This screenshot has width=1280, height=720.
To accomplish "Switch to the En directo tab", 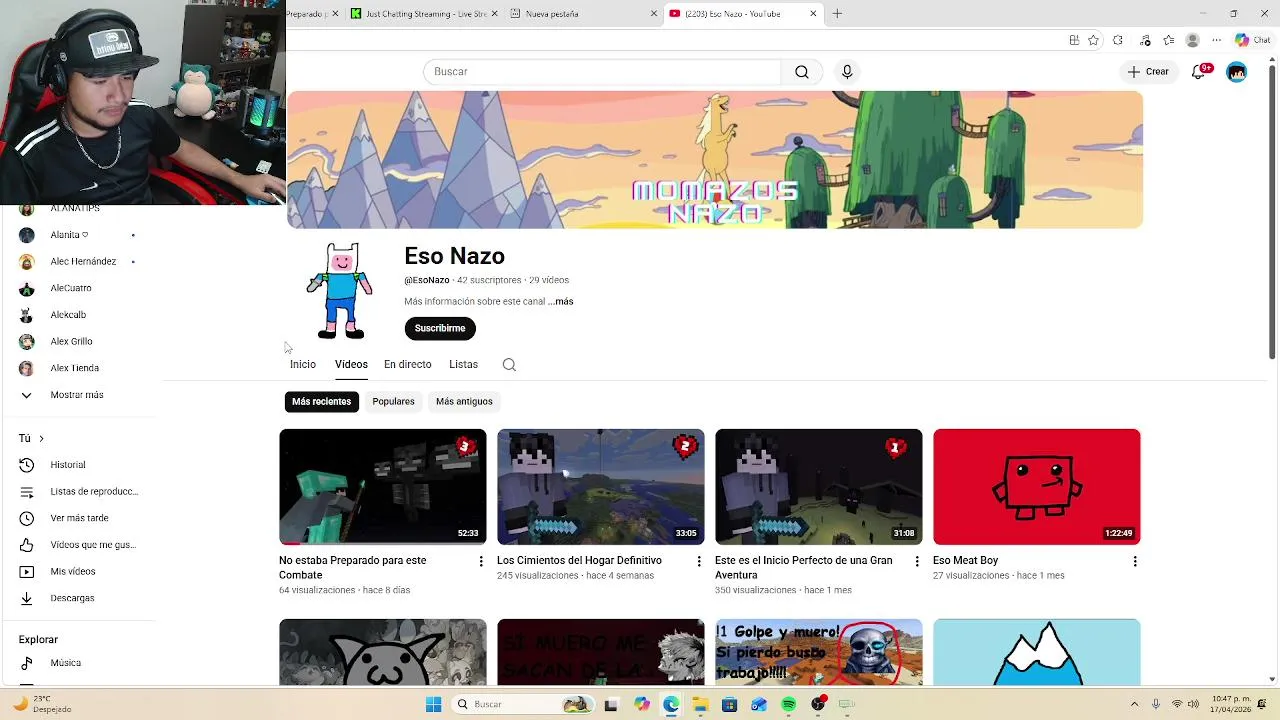I will pyautogui.click(x=408, y=365).
